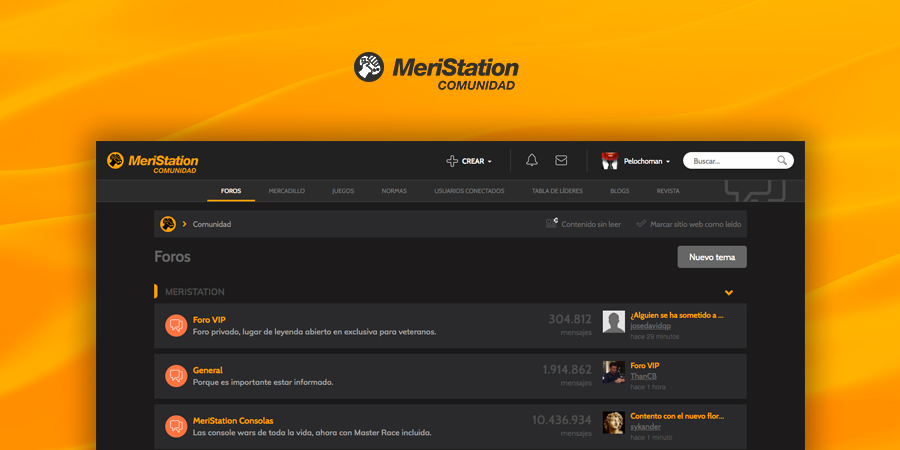
Task: Open the josedavidqp profile link
Action: [x=650, y=325]
